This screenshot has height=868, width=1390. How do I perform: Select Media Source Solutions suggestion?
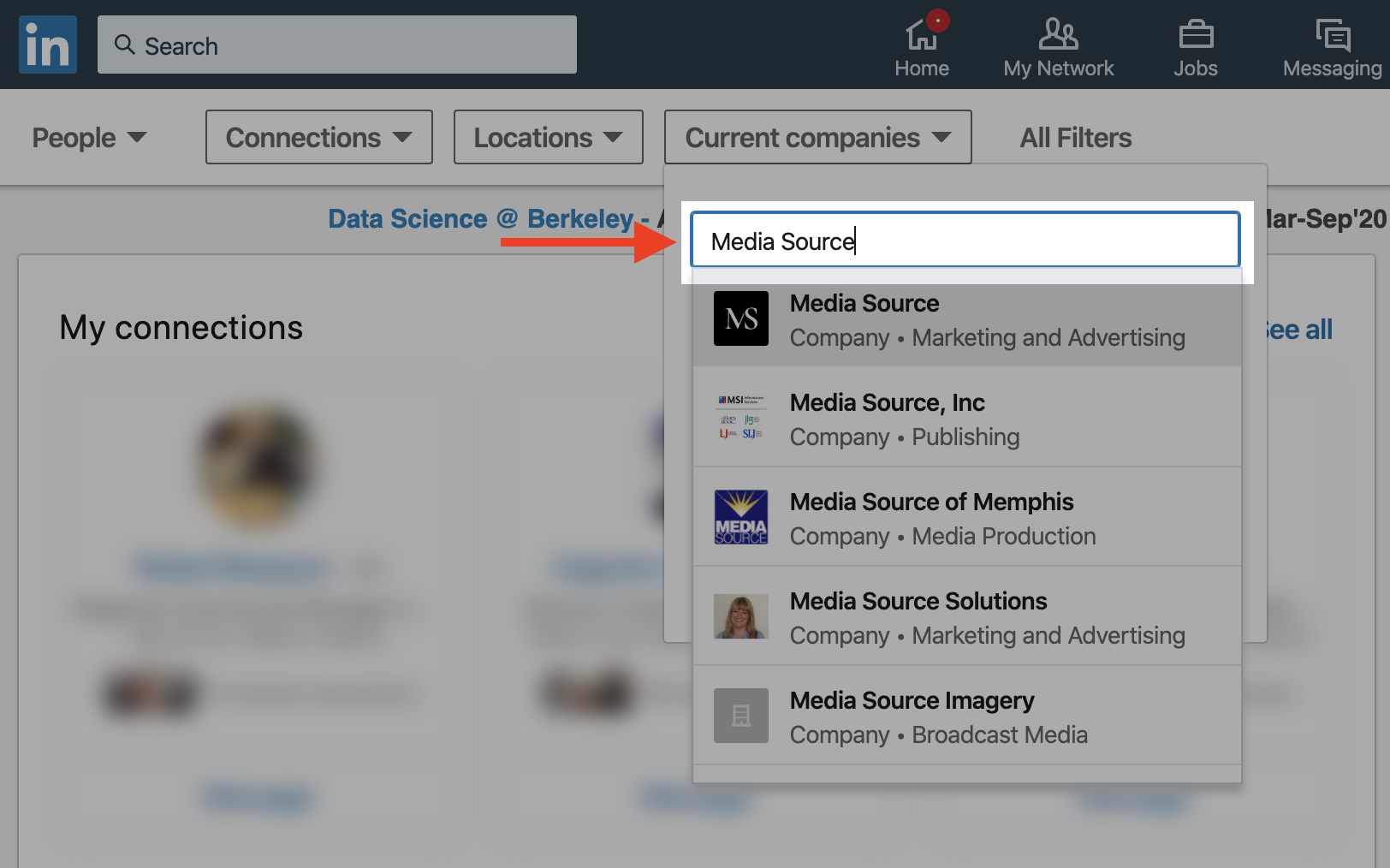coord(967,616)
